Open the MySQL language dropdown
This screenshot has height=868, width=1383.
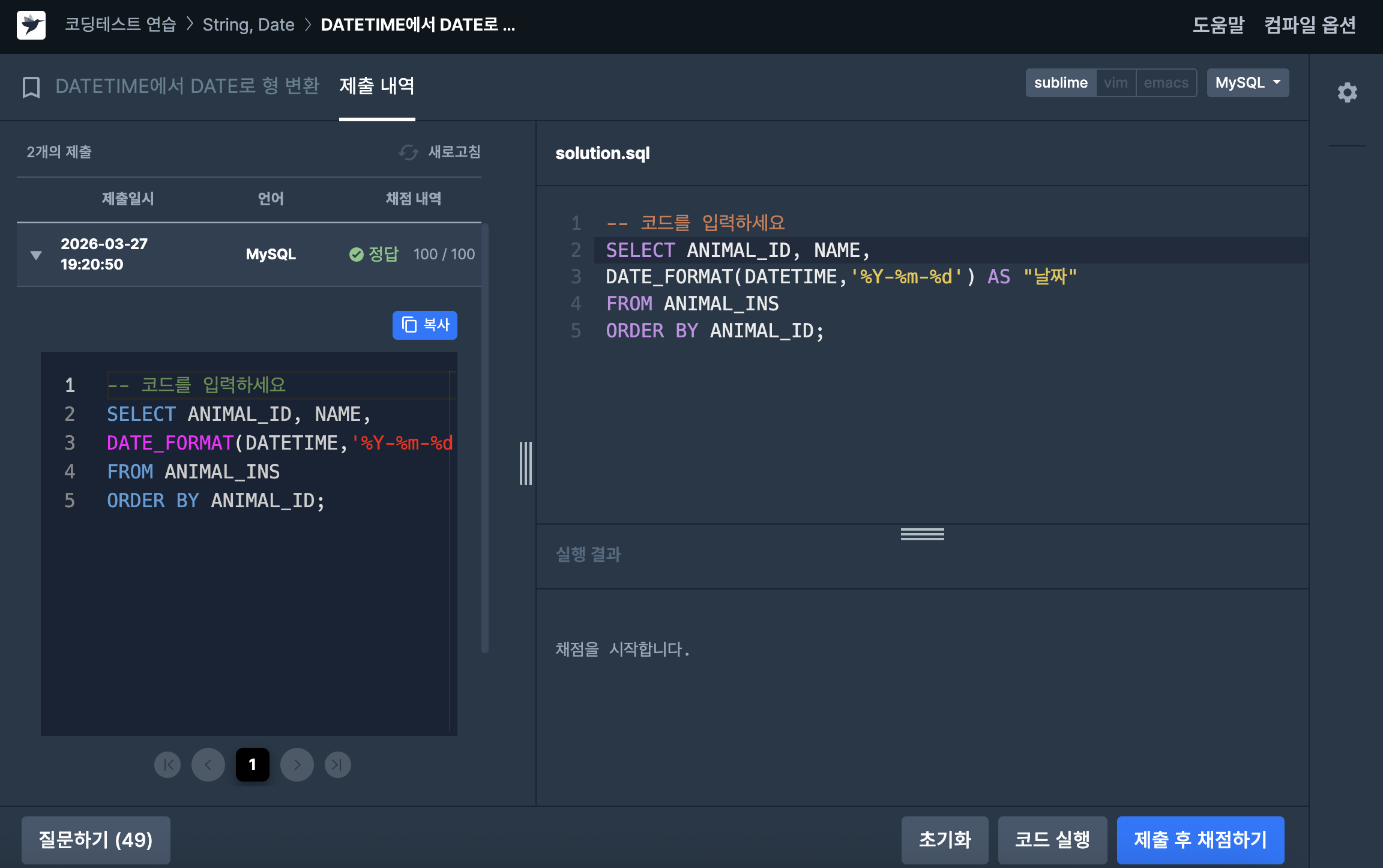[x=1247, y=83]
